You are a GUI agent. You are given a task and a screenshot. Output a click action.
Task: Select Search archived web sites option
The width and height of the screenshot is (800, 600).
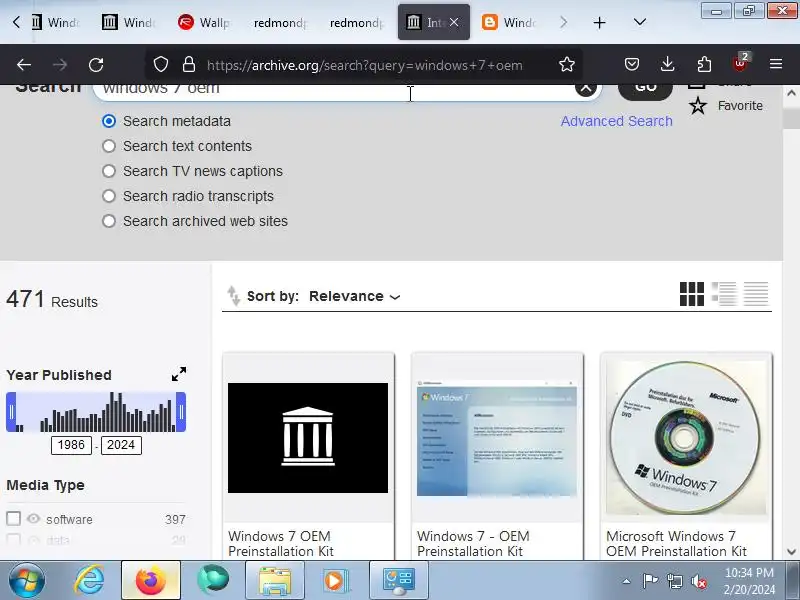[109, 221]
